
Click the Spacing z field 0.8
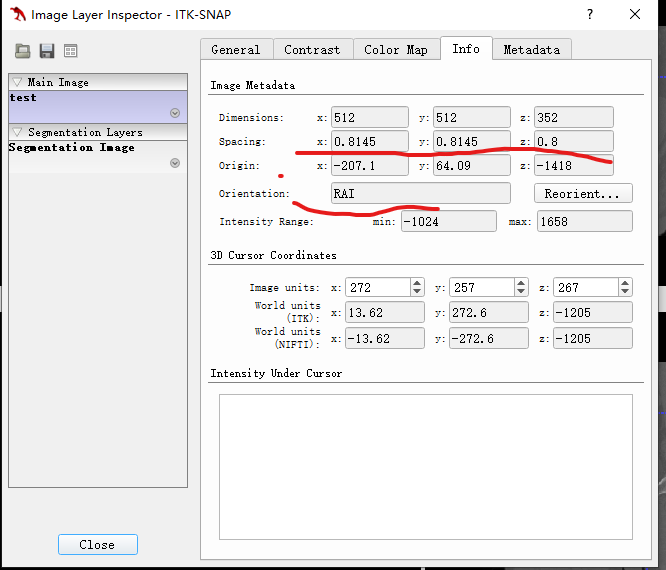click(x=573, y=141)
